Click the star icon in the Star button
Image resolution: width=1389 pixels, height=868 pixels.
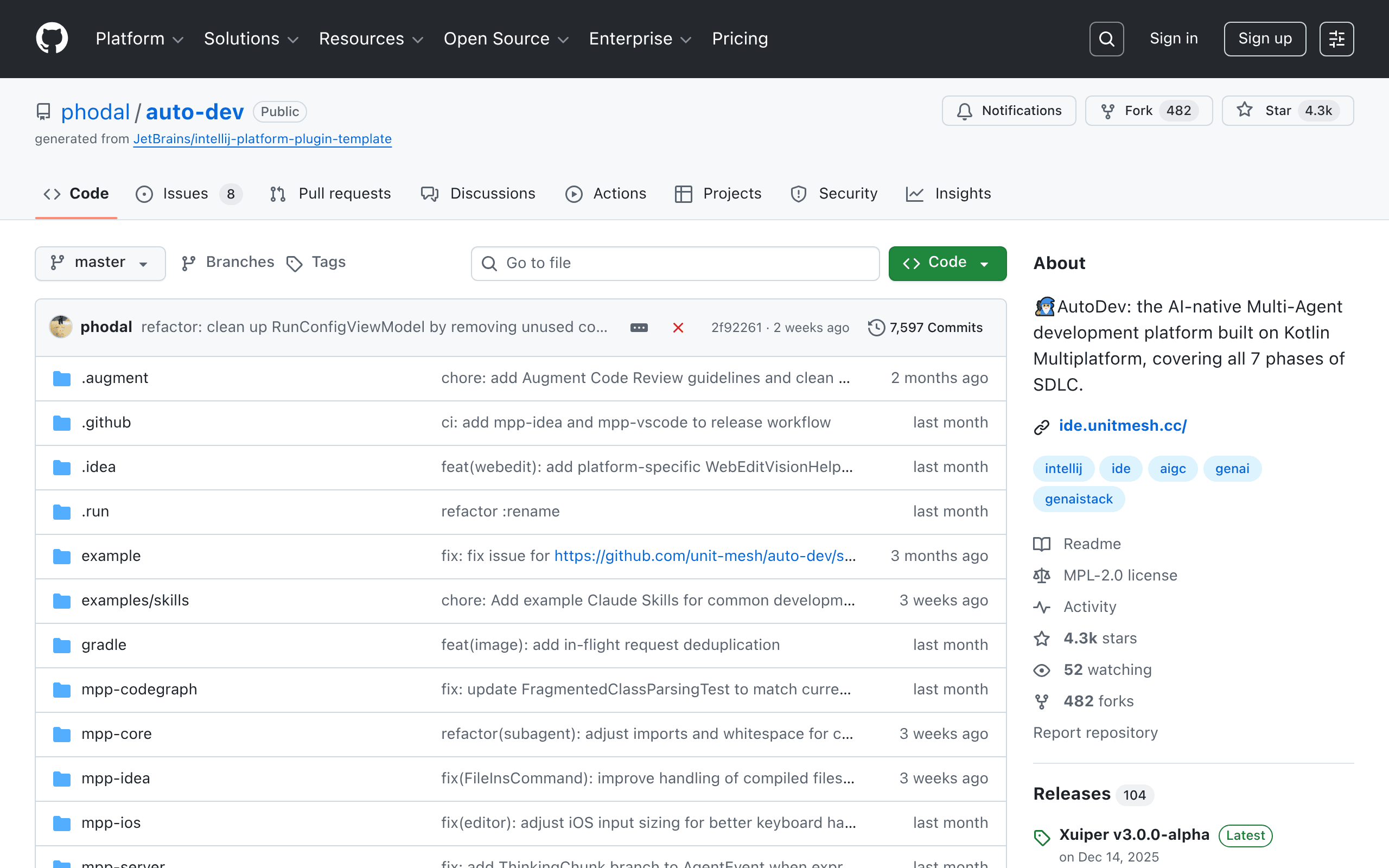pos(1244,110)
